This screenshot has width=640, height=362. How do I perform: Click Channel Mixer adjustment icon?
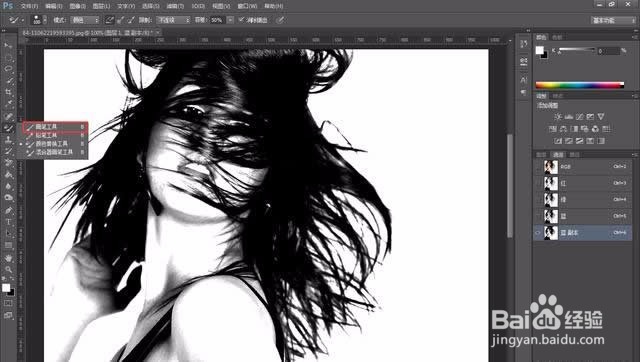[x=595, y=129]
